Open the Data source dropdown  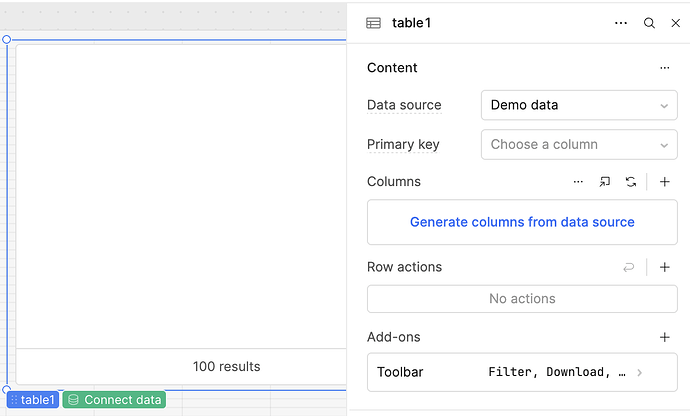pyautogui.click(x=578, y=105)
